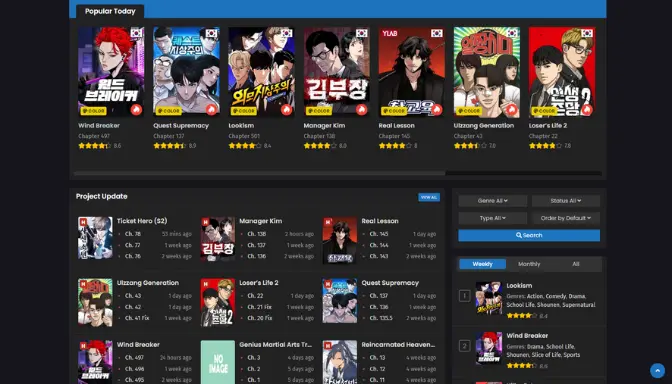
Task: Switch to the Monthly ranking tab
Action: (529, 264)
